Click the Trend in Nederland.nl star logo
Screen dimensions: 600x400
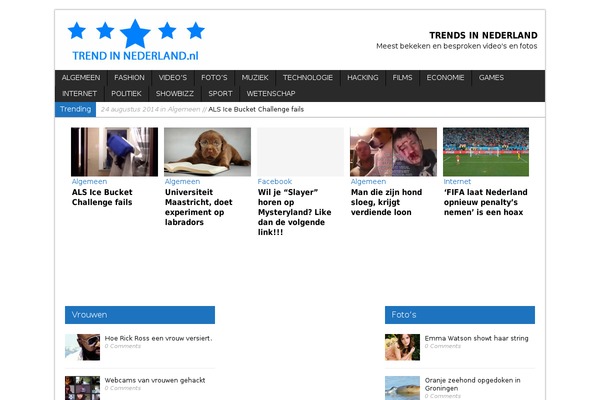[136, 41]
